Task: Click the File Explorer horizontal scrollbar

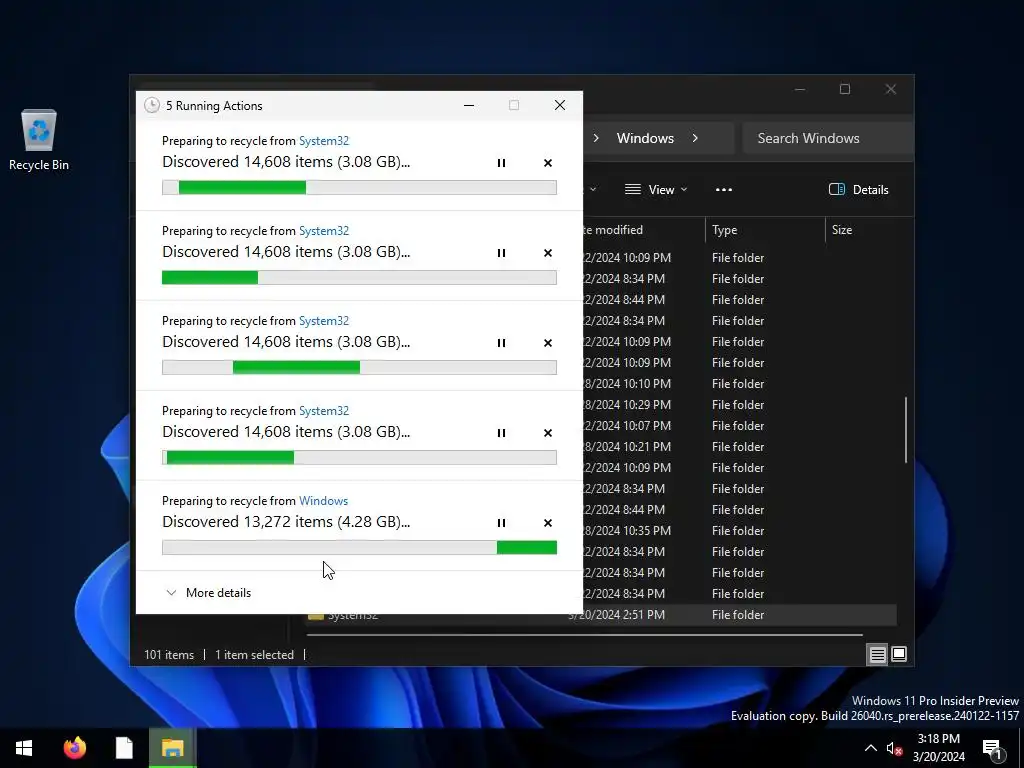Action: tap(584, 635)
